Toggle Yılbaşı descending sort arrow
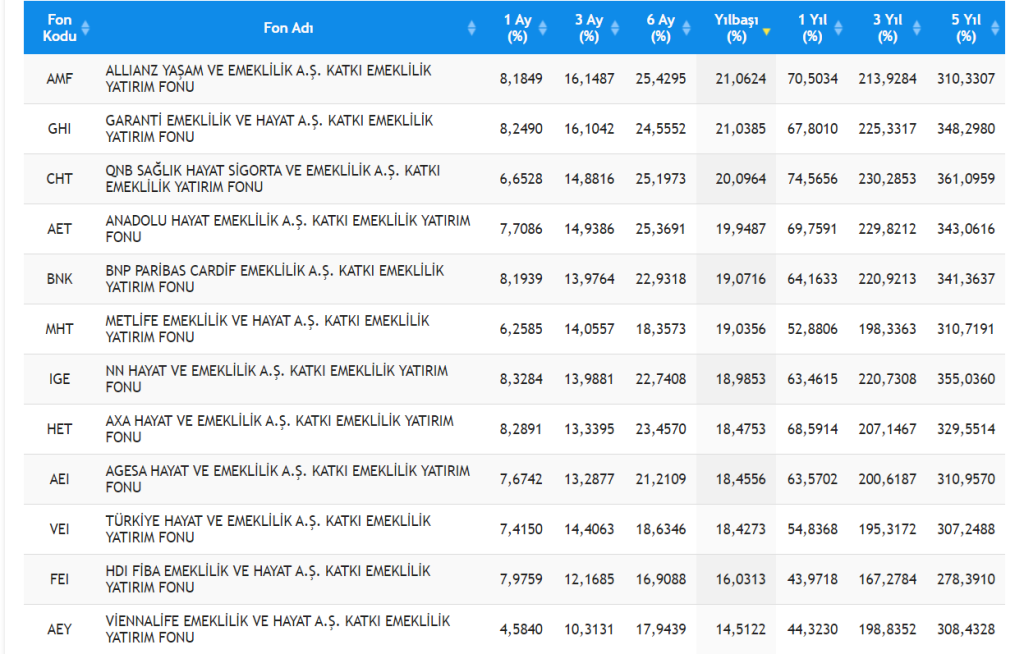 (x=766, y=31)
